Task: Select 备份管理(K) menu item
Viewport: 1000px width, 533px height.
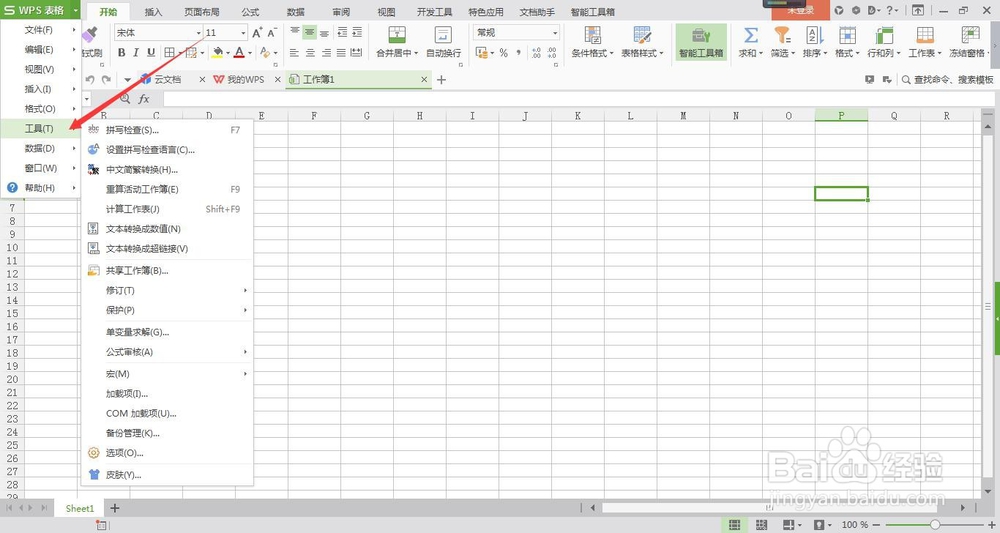Action: pyautogui.click(x=167, y=433)
